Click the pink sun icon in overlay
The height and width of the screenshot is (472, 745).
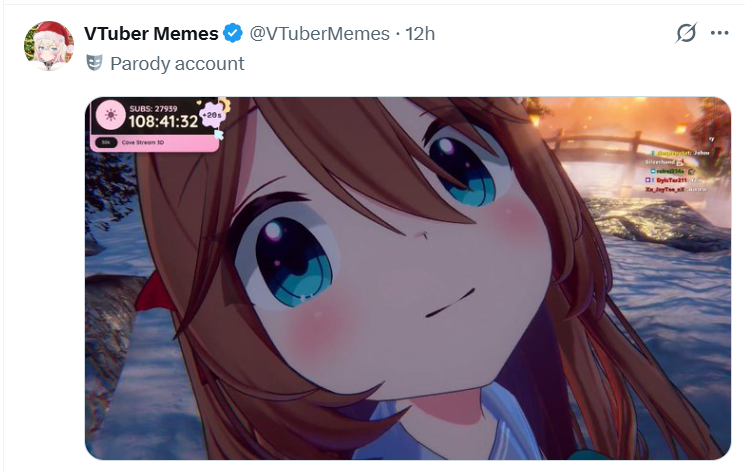pos(111,115)
